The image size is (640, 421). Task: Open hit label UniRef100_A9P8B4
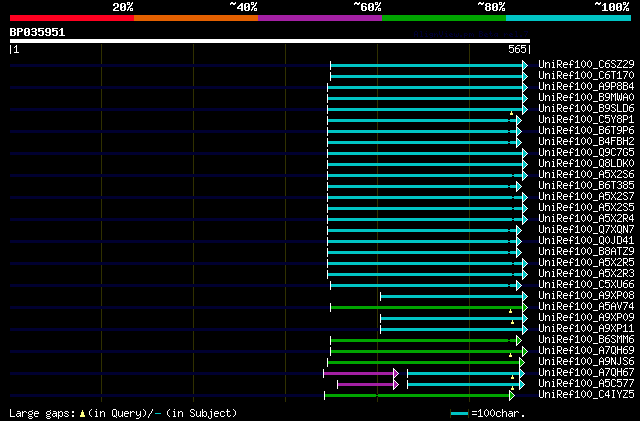(x=586, y=87)
